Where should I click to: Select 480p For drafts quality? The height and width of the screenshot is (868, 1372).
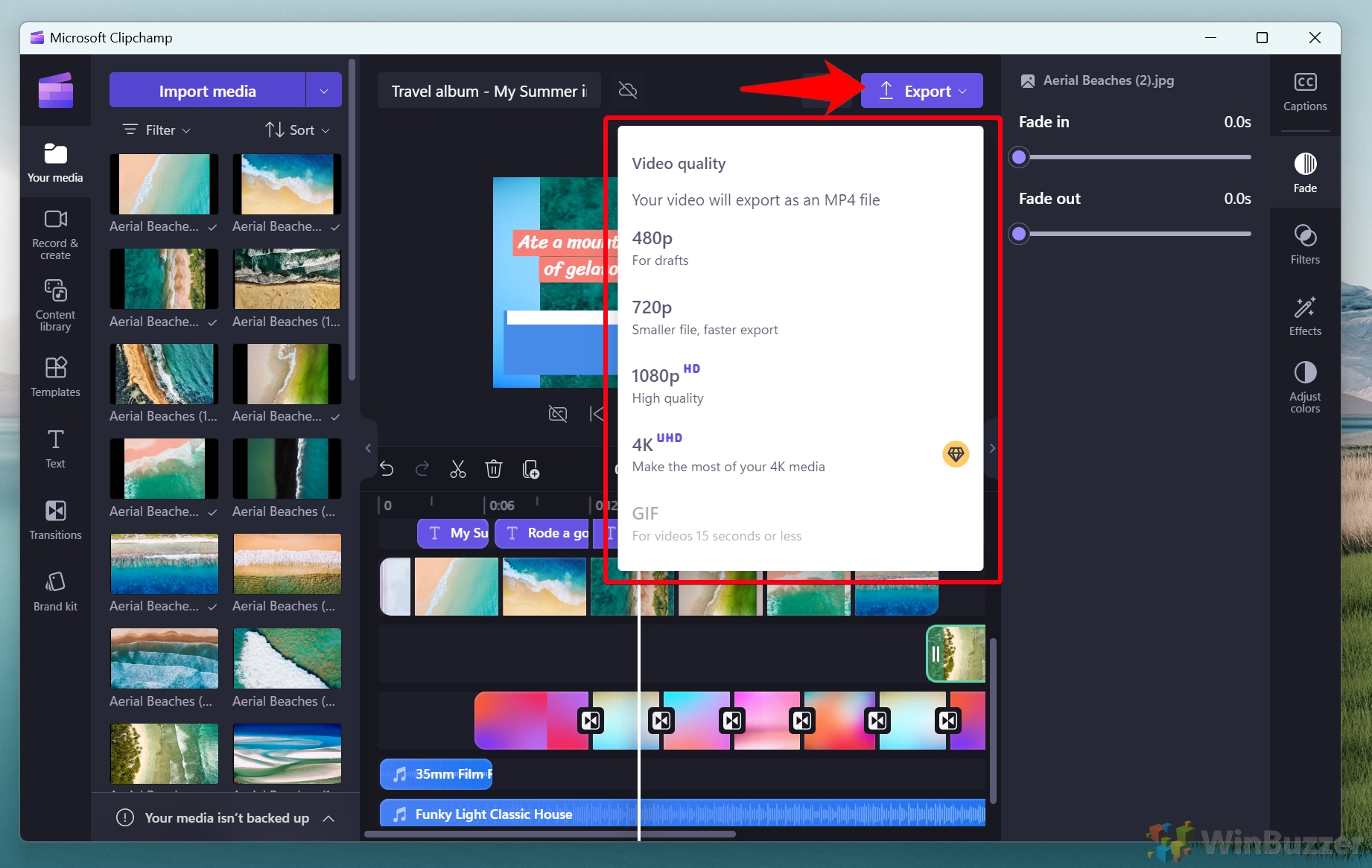[800, 249]
